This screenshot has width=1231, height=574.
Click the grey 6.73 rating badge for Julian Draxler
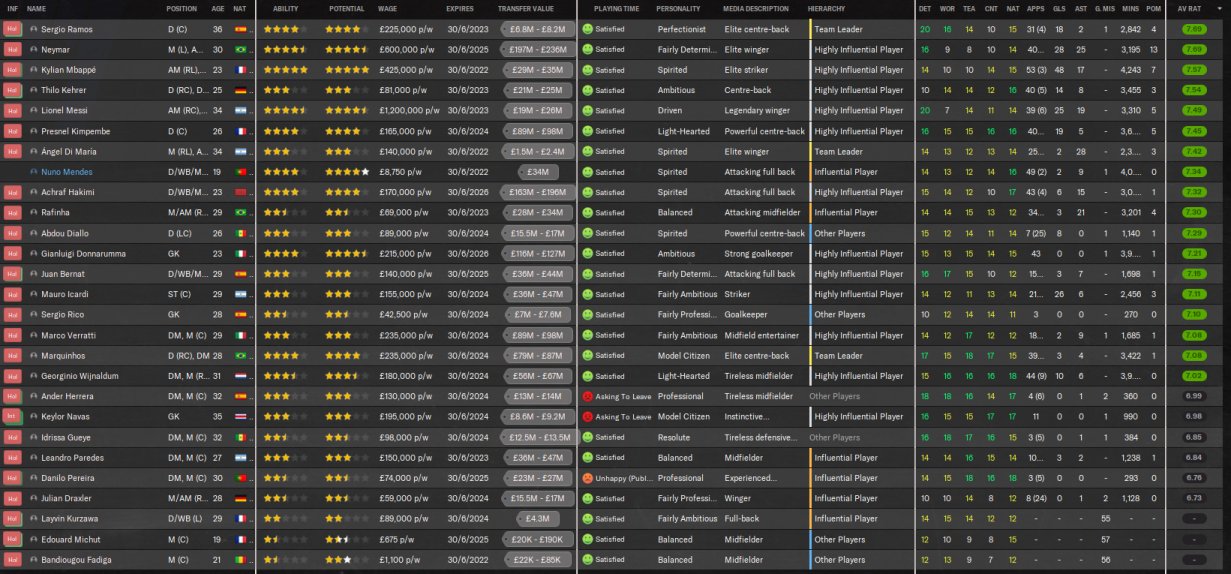tap(1193, 498)
